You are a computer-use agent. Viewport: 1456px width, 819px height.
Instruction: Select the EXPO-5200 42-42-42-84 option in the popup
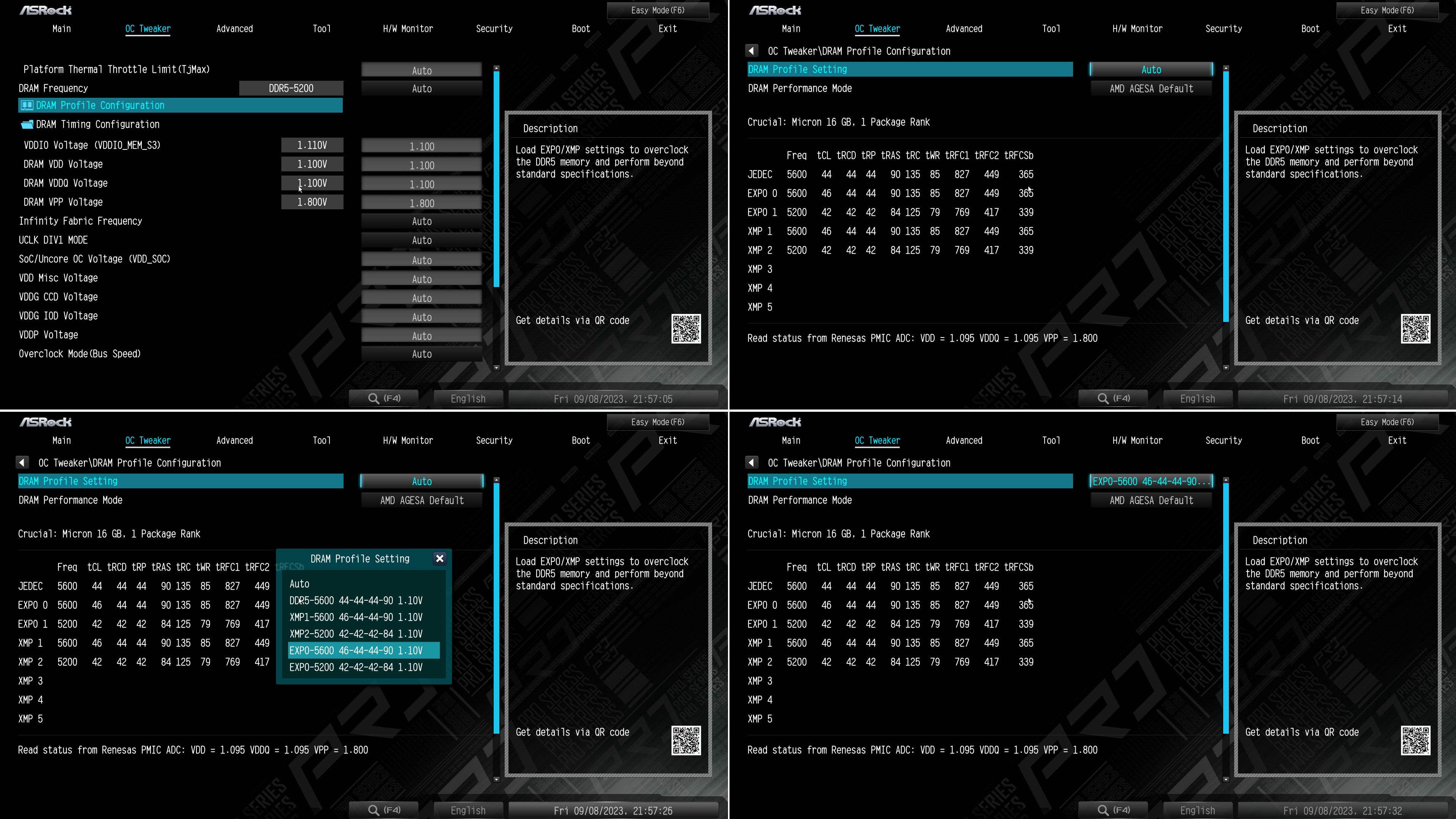coord(356,667)
